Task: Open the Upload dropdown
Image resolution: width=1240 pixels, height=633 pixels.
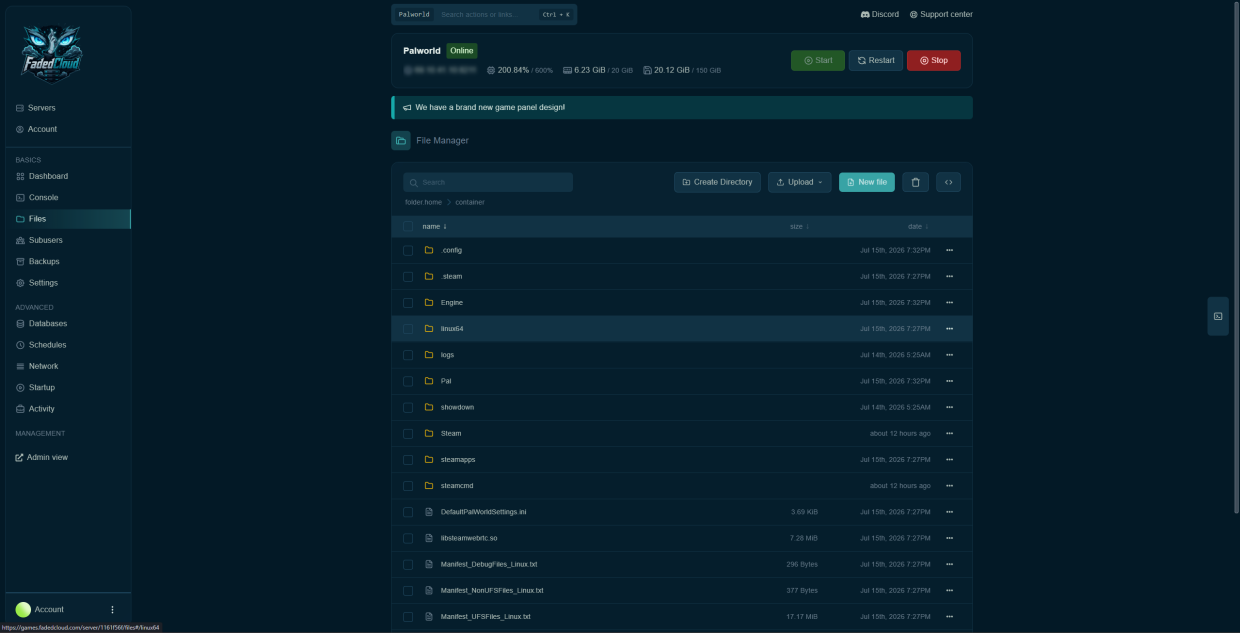Action: [799, 182]
